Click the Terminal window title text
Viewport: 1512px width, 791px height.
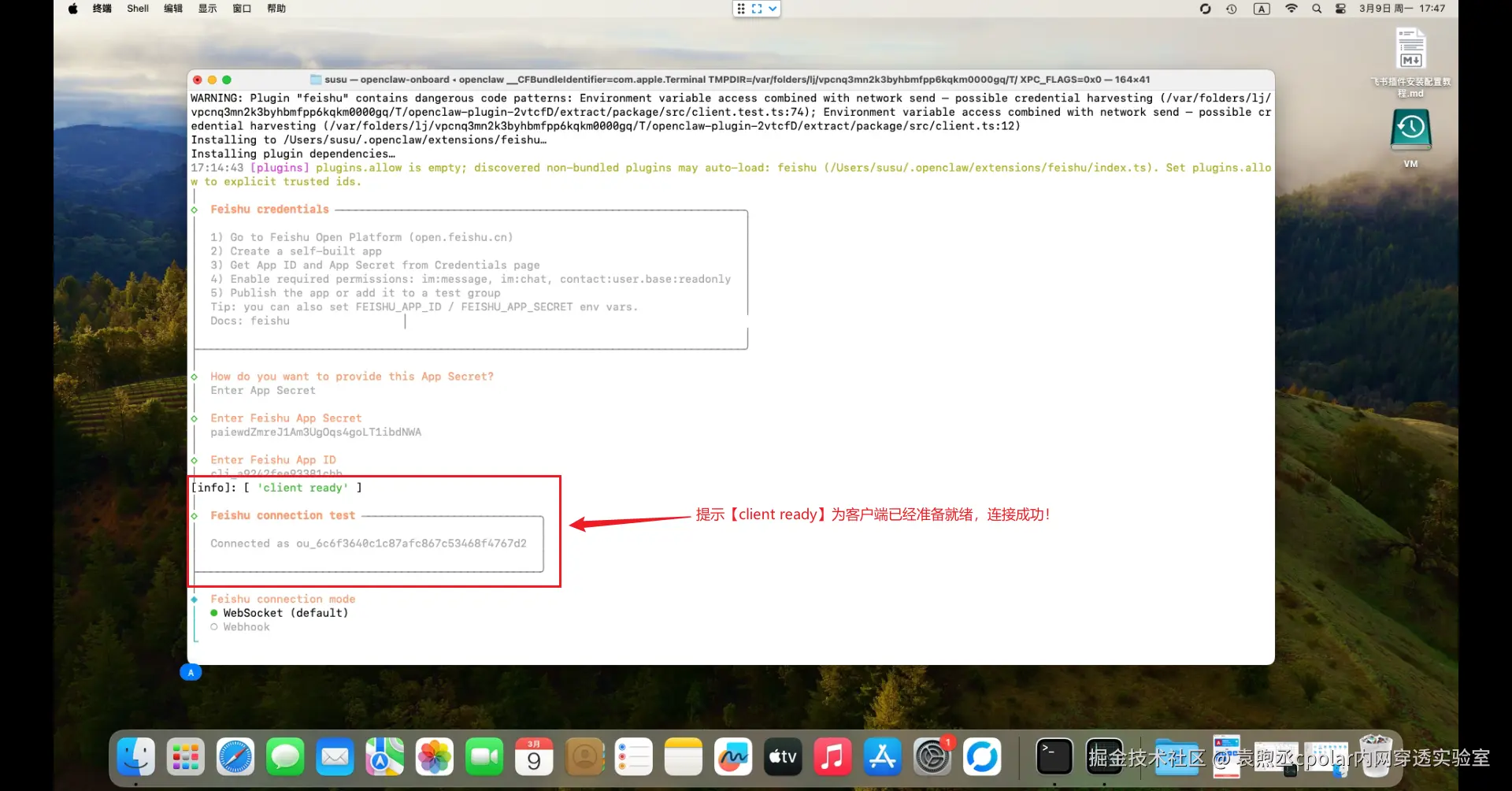737,80
